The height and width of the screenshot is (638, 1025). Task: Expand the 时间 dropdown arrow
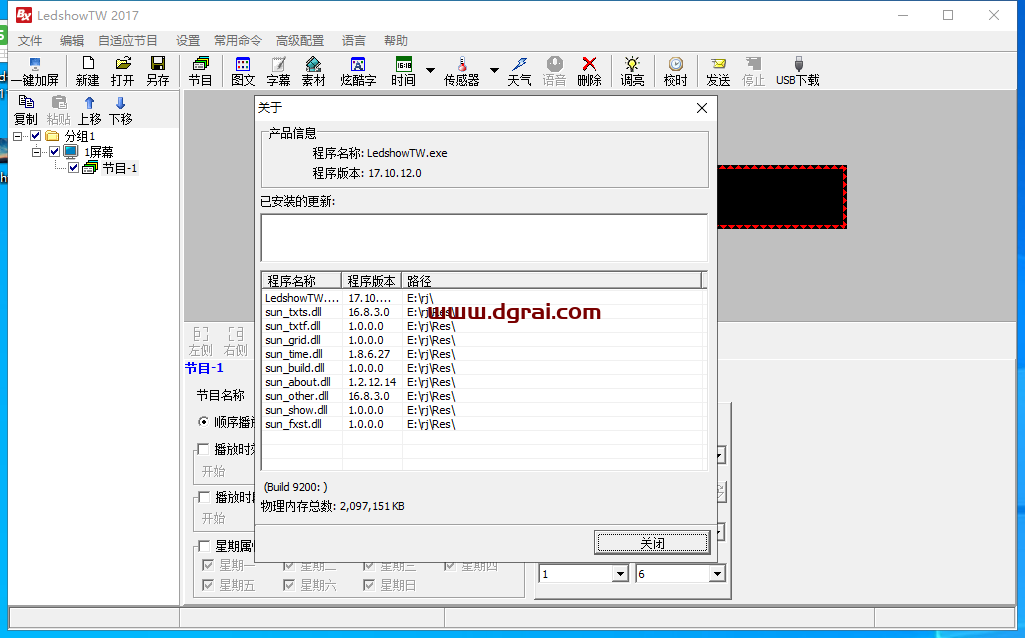coord(430,71)
